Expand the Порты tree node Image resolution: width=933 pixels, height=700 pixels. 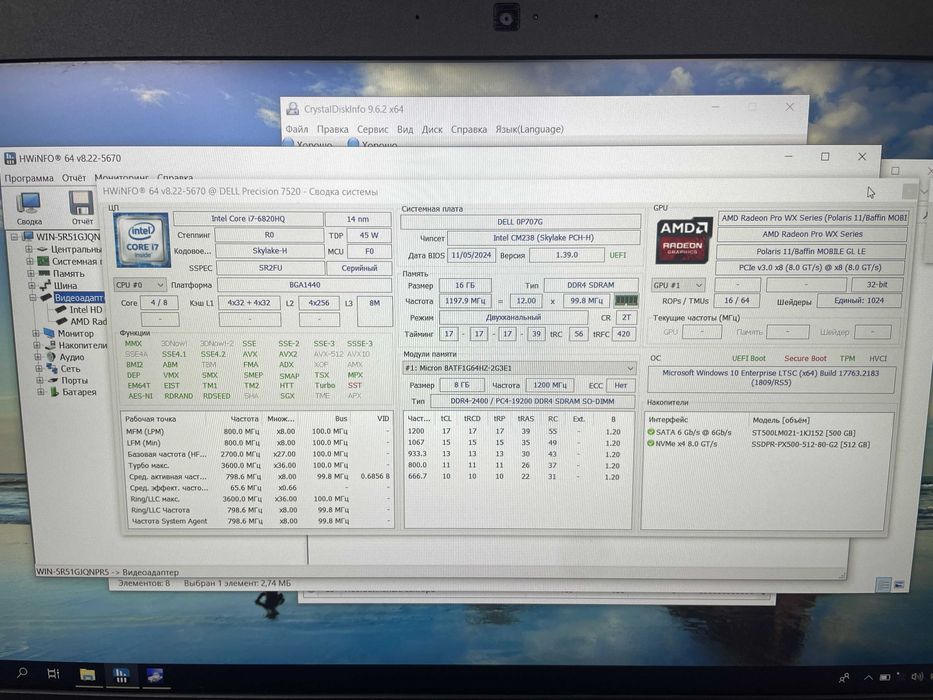coord(39,380)
